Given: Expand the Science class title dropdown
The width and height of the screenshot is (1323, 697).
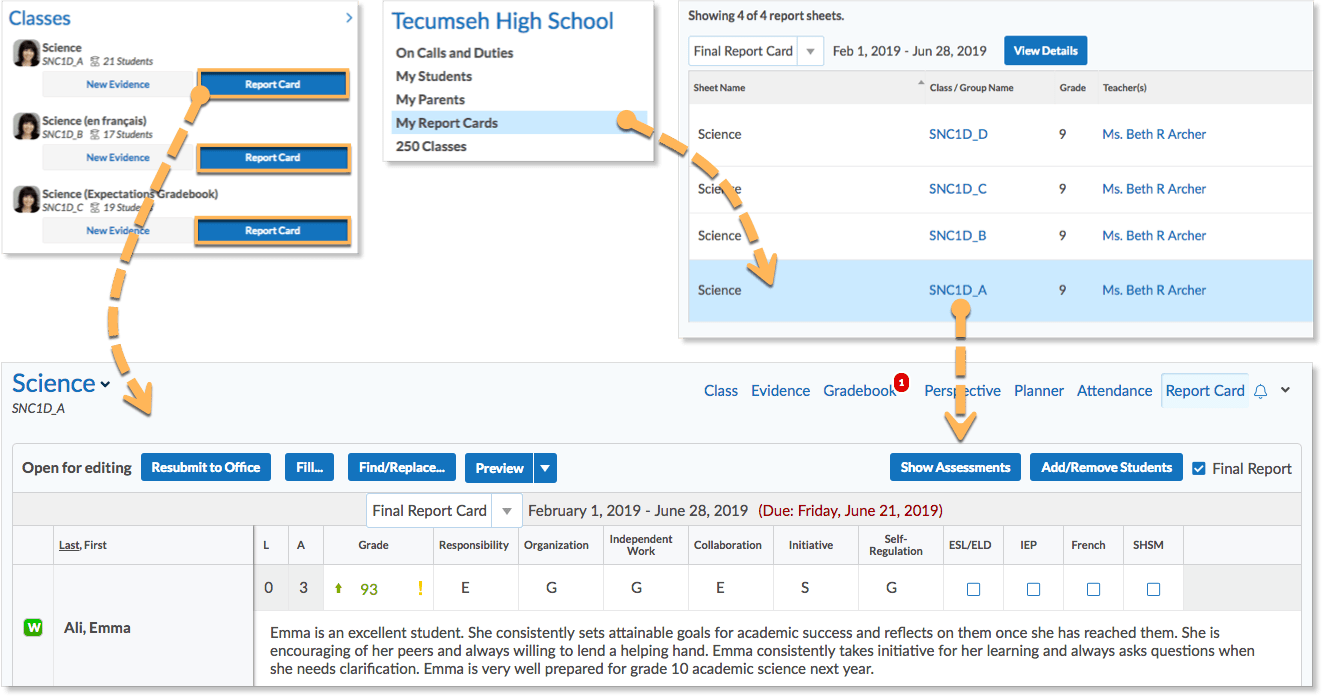Looking at the screenshot, I should (105, 385).
